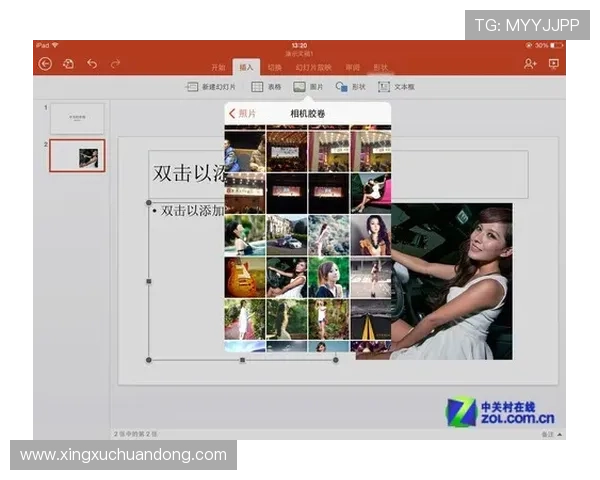Tap the battery indicator in the status bar
This screenshot has width=600, height=480.
[556, 46]
